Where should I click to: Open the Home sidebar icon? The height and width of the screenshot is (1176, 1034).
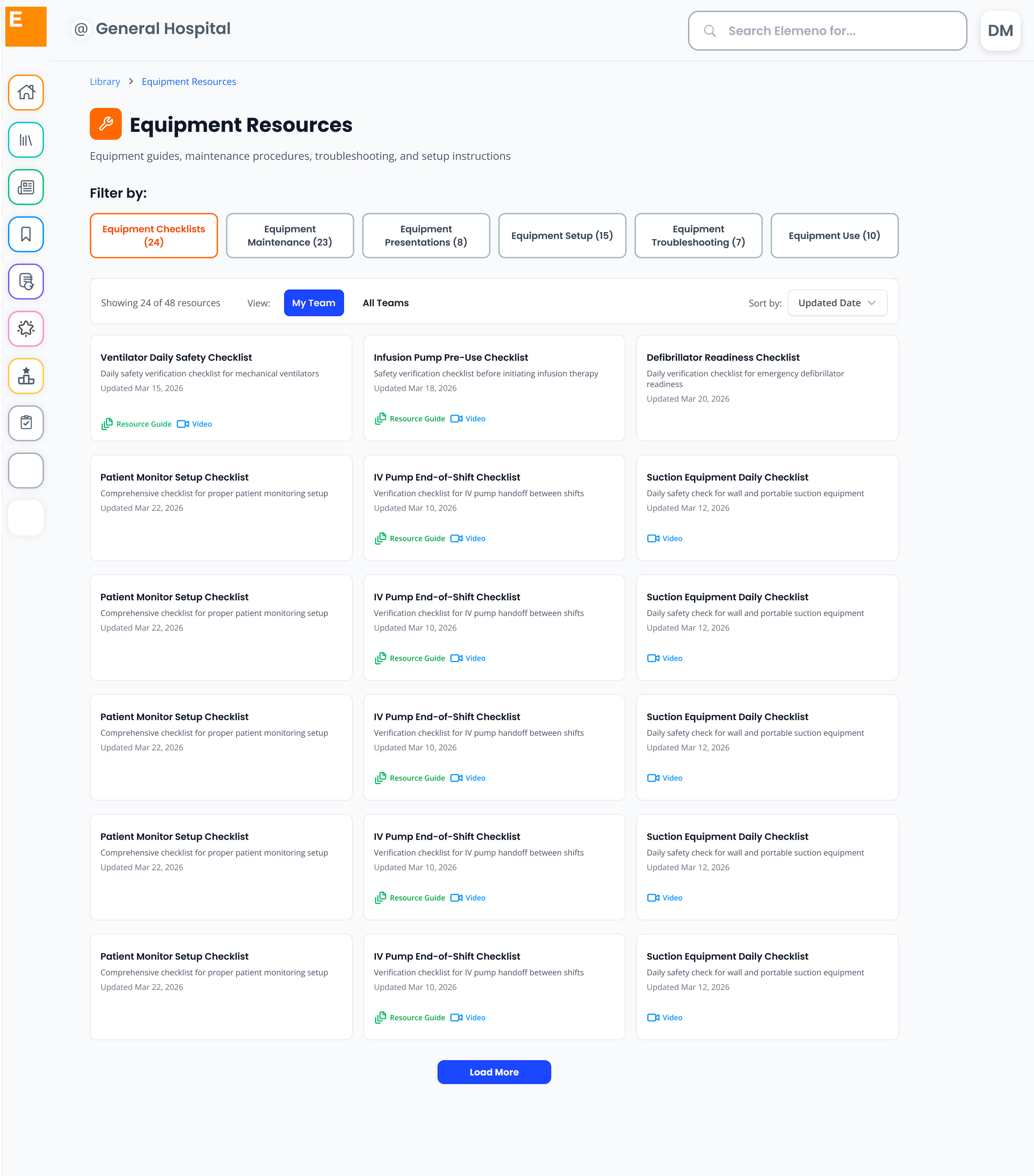26,93
